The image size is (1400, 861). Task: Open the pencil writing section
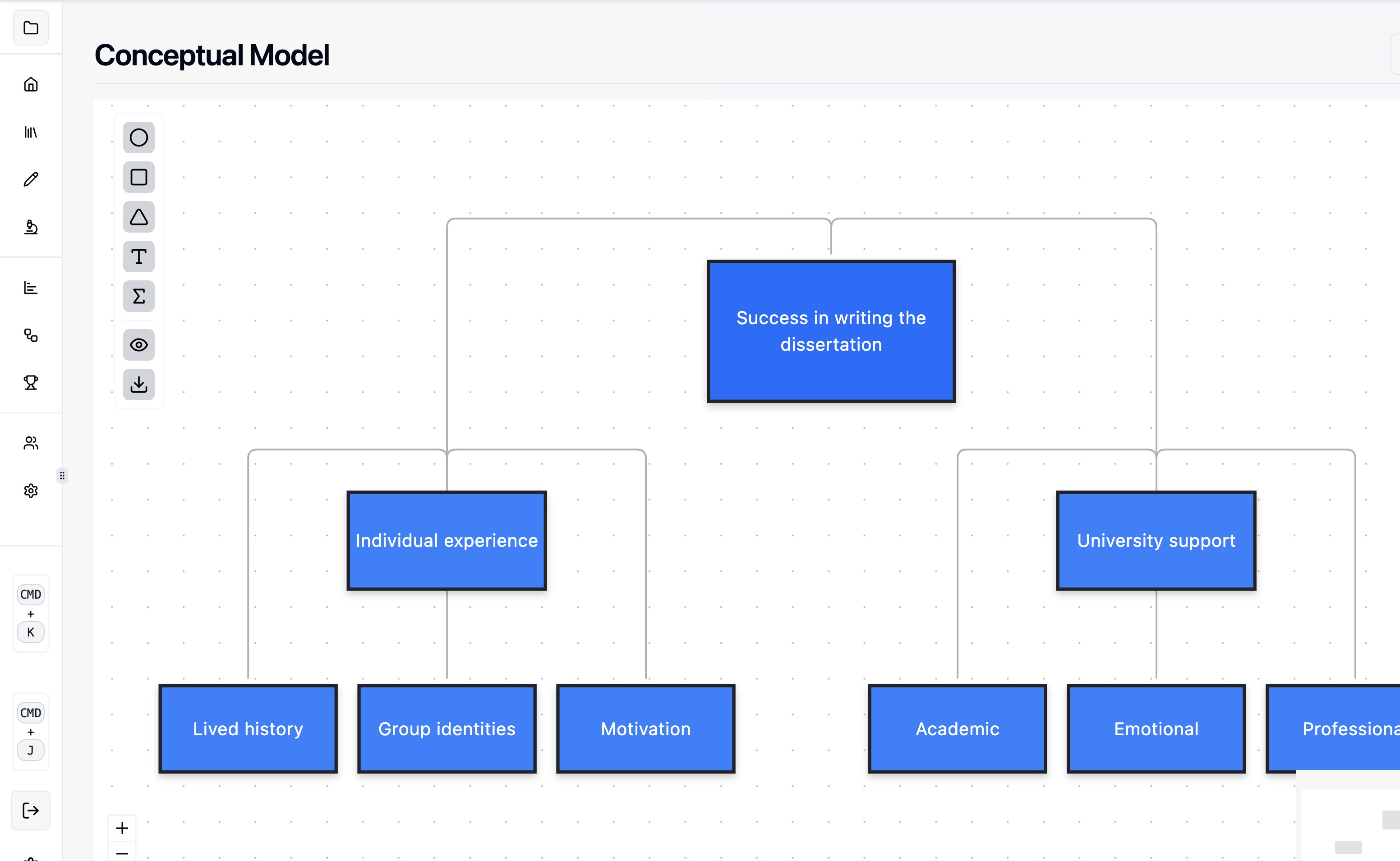pyautogui.click(x=31, y=179)
